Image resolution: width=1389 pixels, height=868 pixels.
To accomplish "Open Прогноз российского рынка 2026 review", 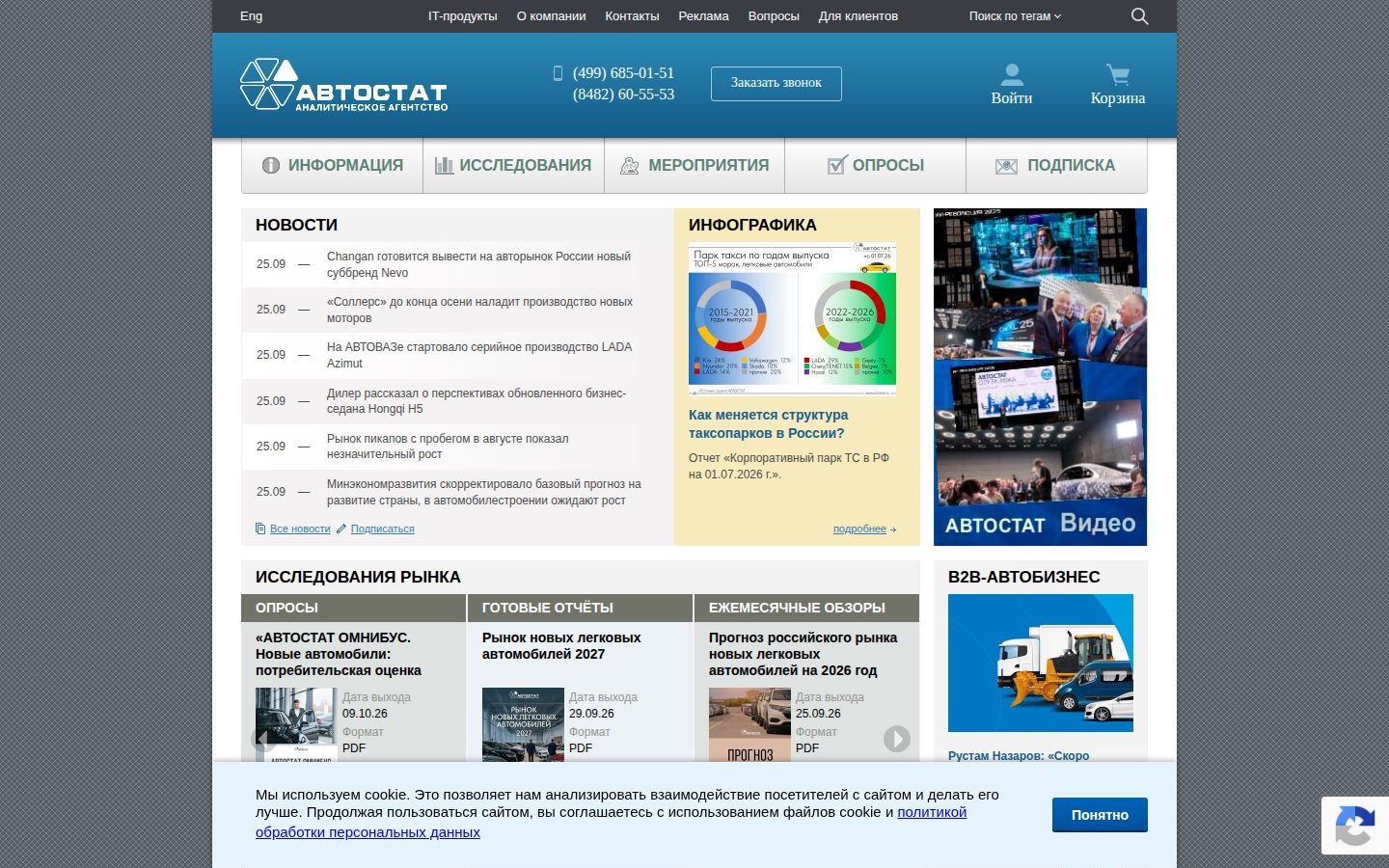I will tap(803, 654).
